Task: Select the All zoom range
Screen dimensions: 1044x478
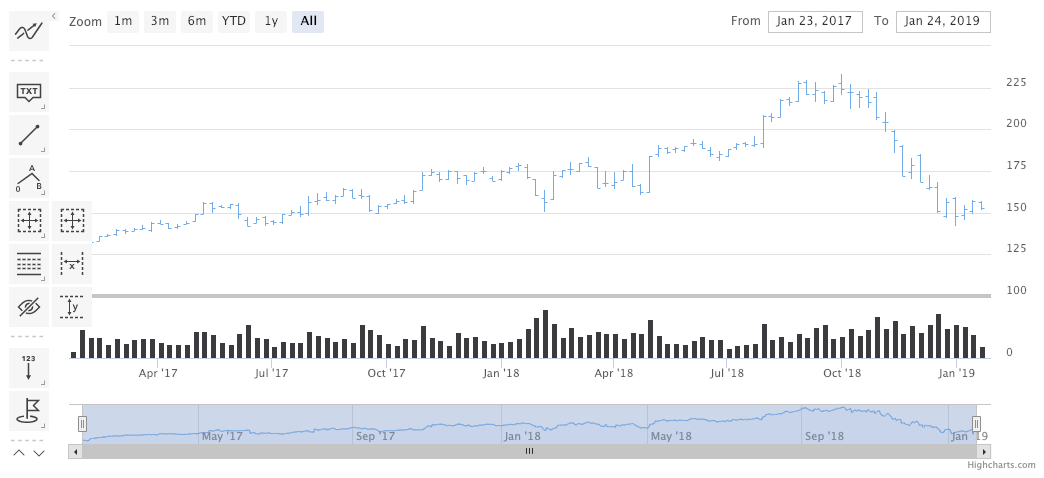Action: [308, 21]
